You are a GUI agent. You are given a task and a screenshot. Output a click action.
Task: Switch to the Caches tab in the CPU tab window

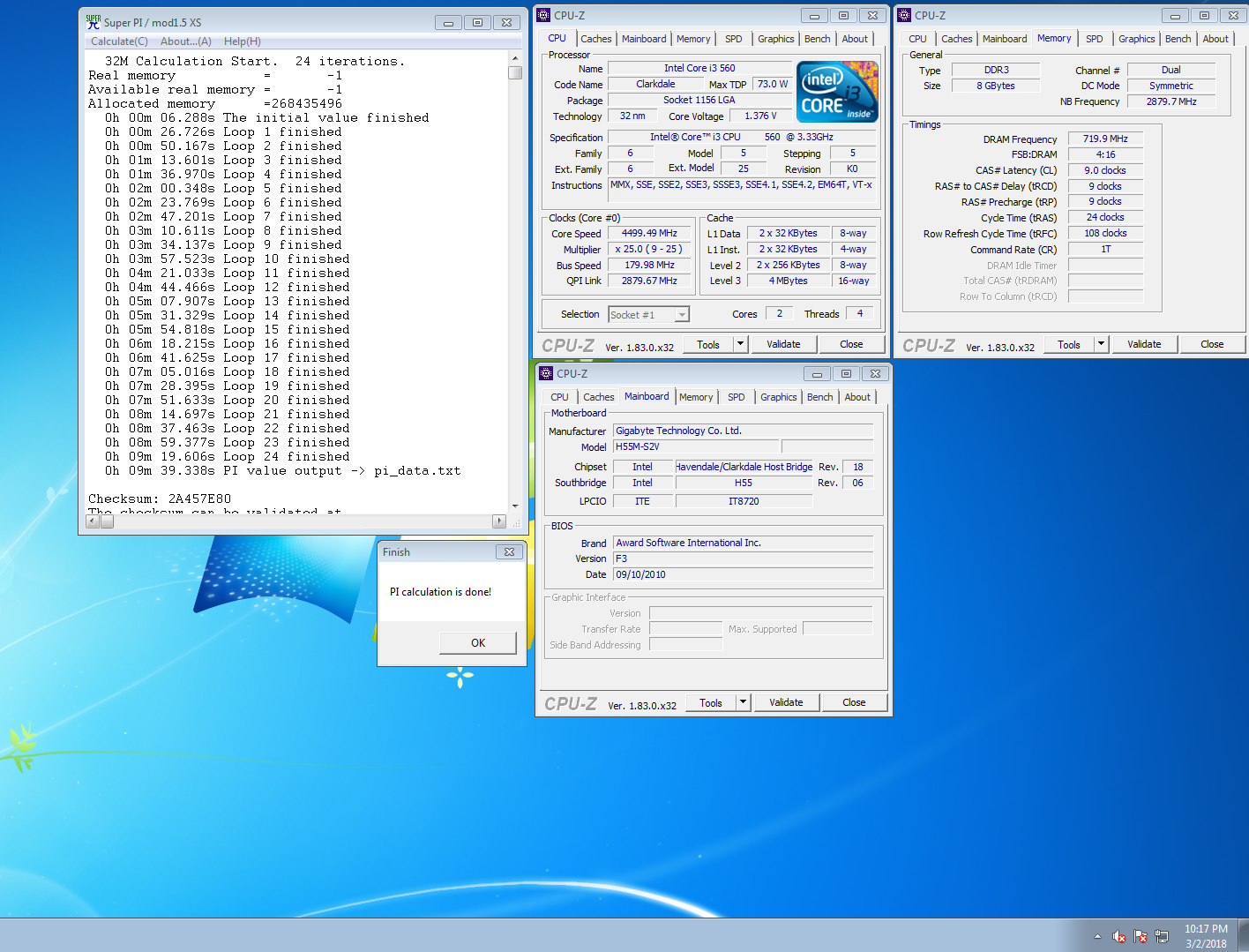[596, 39]
